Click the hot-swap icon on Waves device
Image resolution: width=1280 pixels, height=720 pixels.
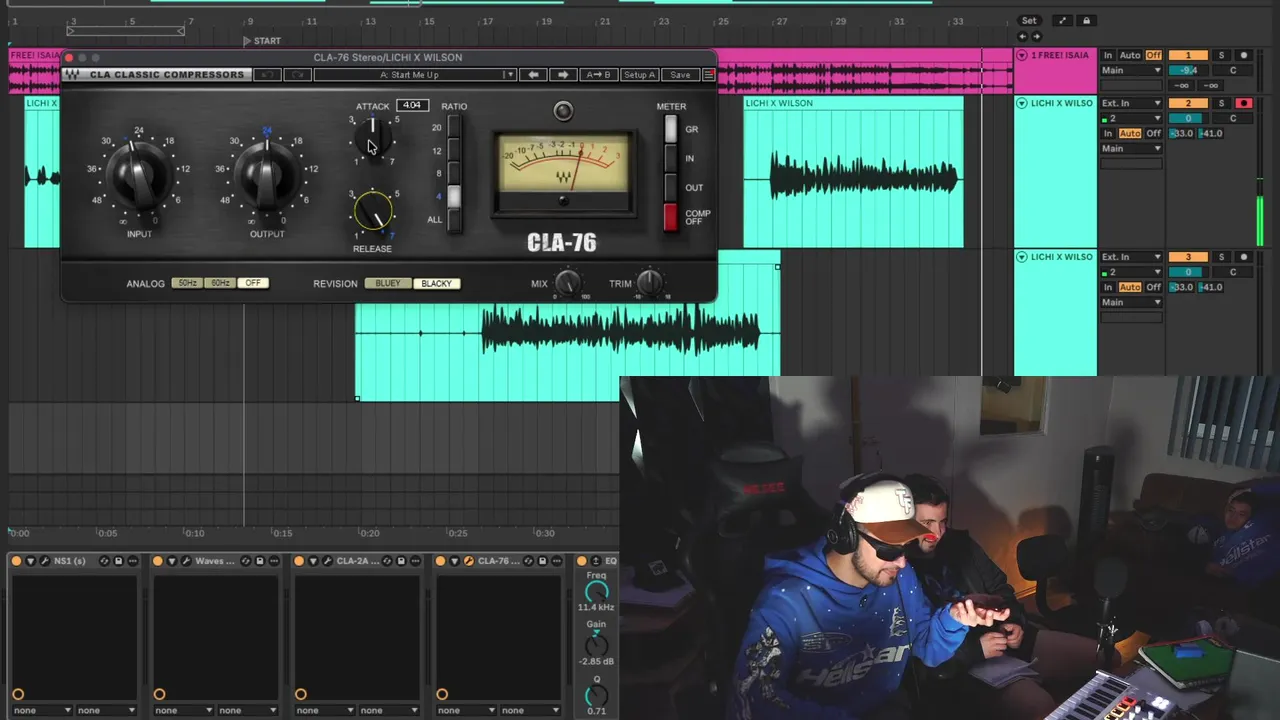245,561
